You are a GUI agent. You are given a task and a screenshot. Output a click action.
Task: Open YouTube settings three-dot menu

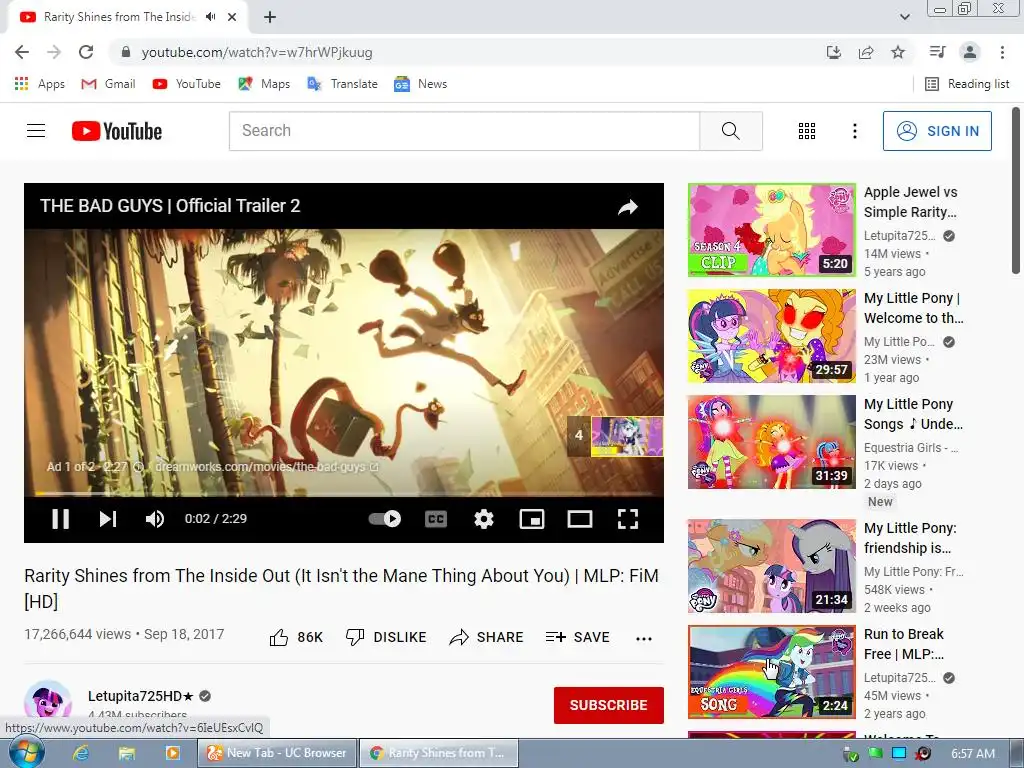point(854,131)
